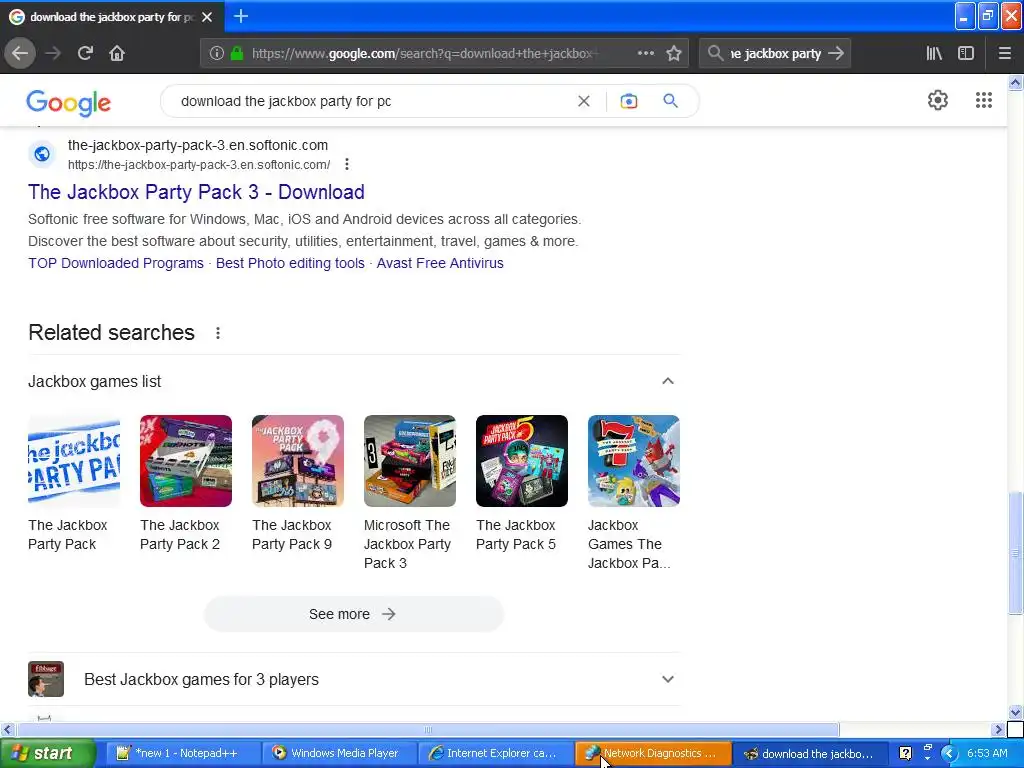The height and width of the screenshot is (768, 1024).
Task: Click the softonic site globe favicon
Action: point(42,154)
